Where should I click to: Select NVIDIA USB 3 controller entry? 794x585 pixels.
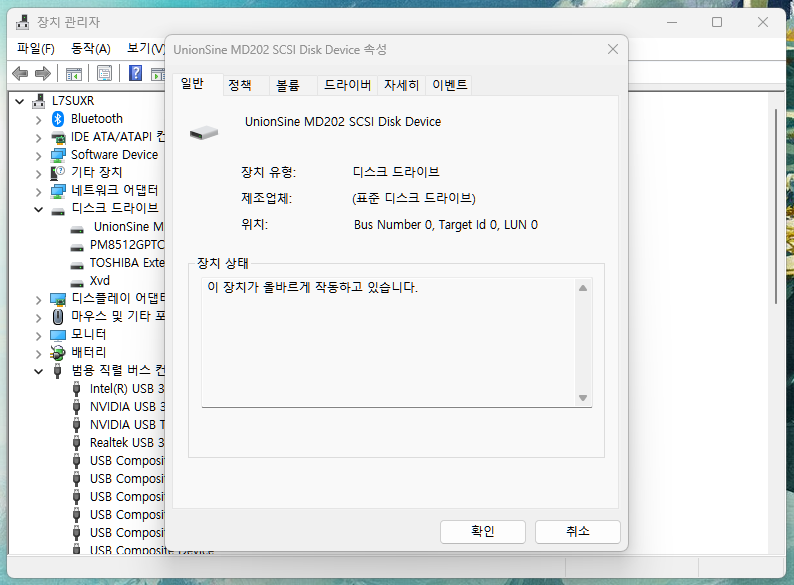pos(127,407)
